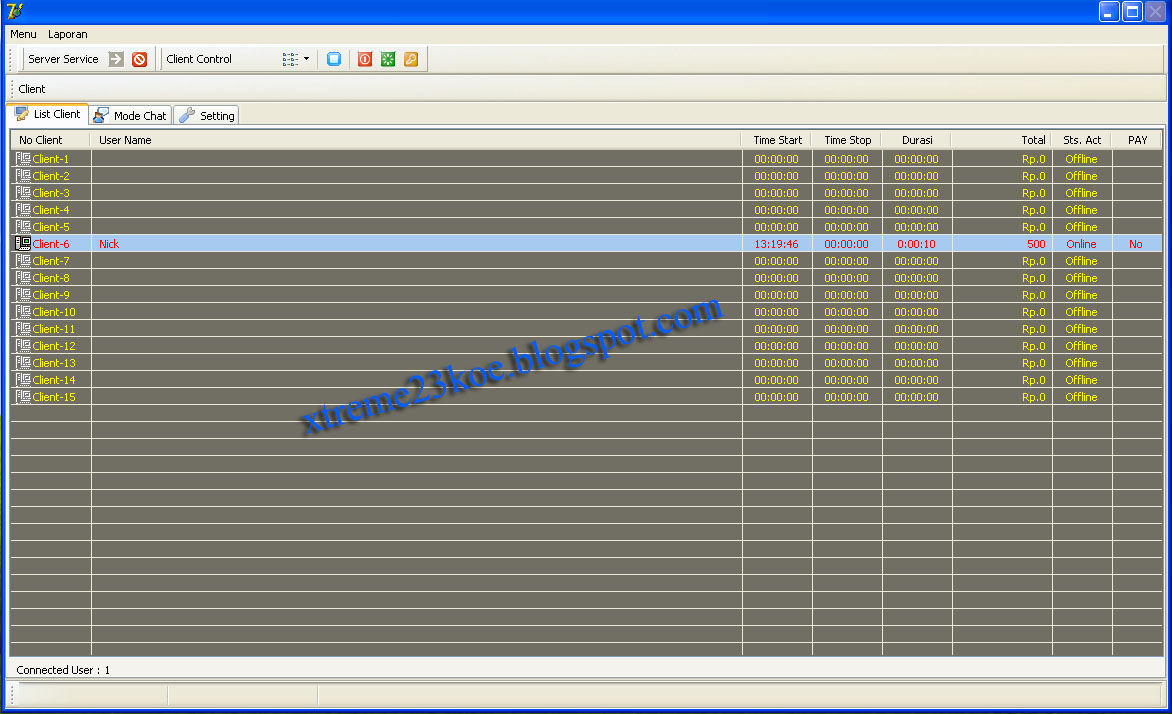1172x714 pixels.
Task: Click the small client tree selector icon near Client Control
Action: click(x=288, y=59)
